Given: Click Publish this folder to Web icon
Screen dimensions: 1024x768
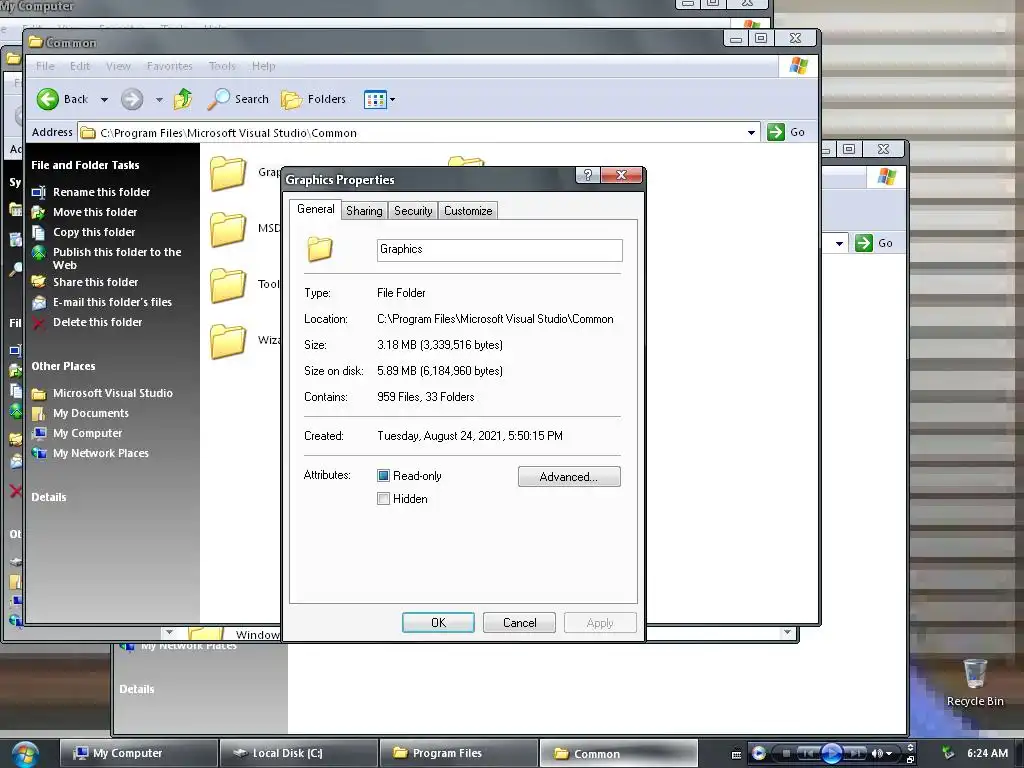Looking at the screenshot, I should (x=39, y=253).
